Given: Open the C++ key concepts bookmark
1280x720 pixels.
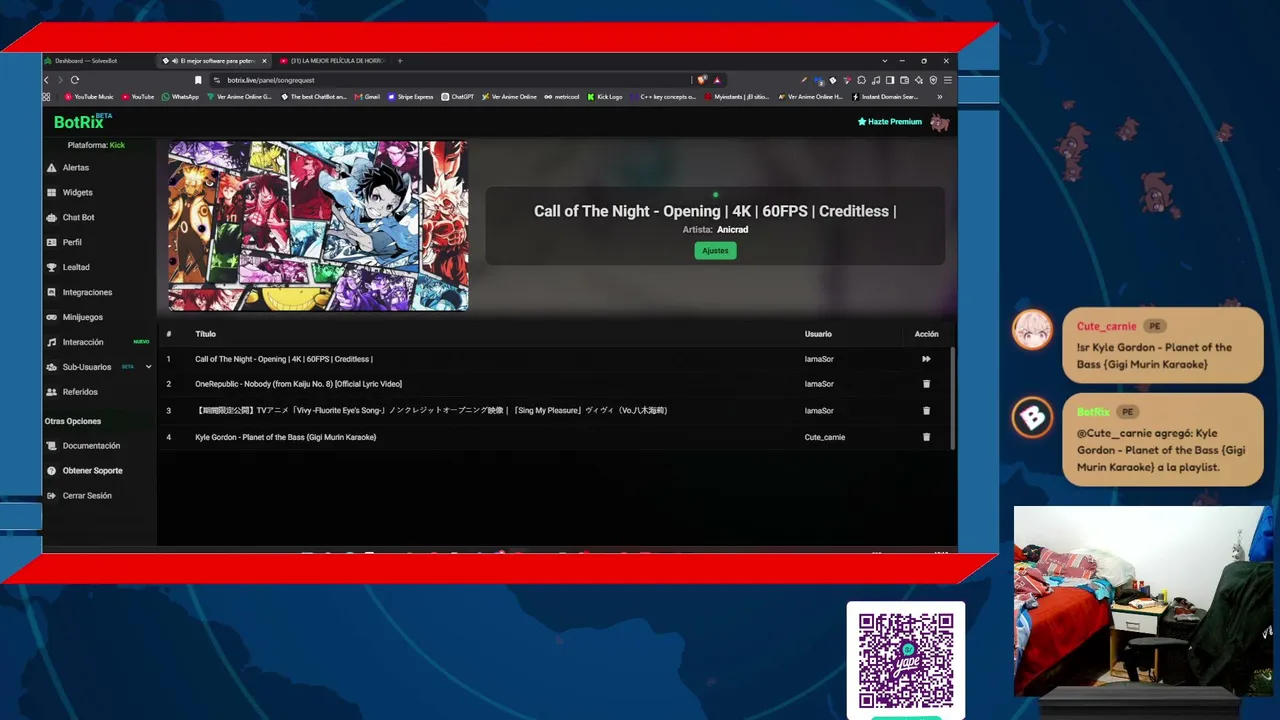Looking at the screenshot, I should (663, 97).
